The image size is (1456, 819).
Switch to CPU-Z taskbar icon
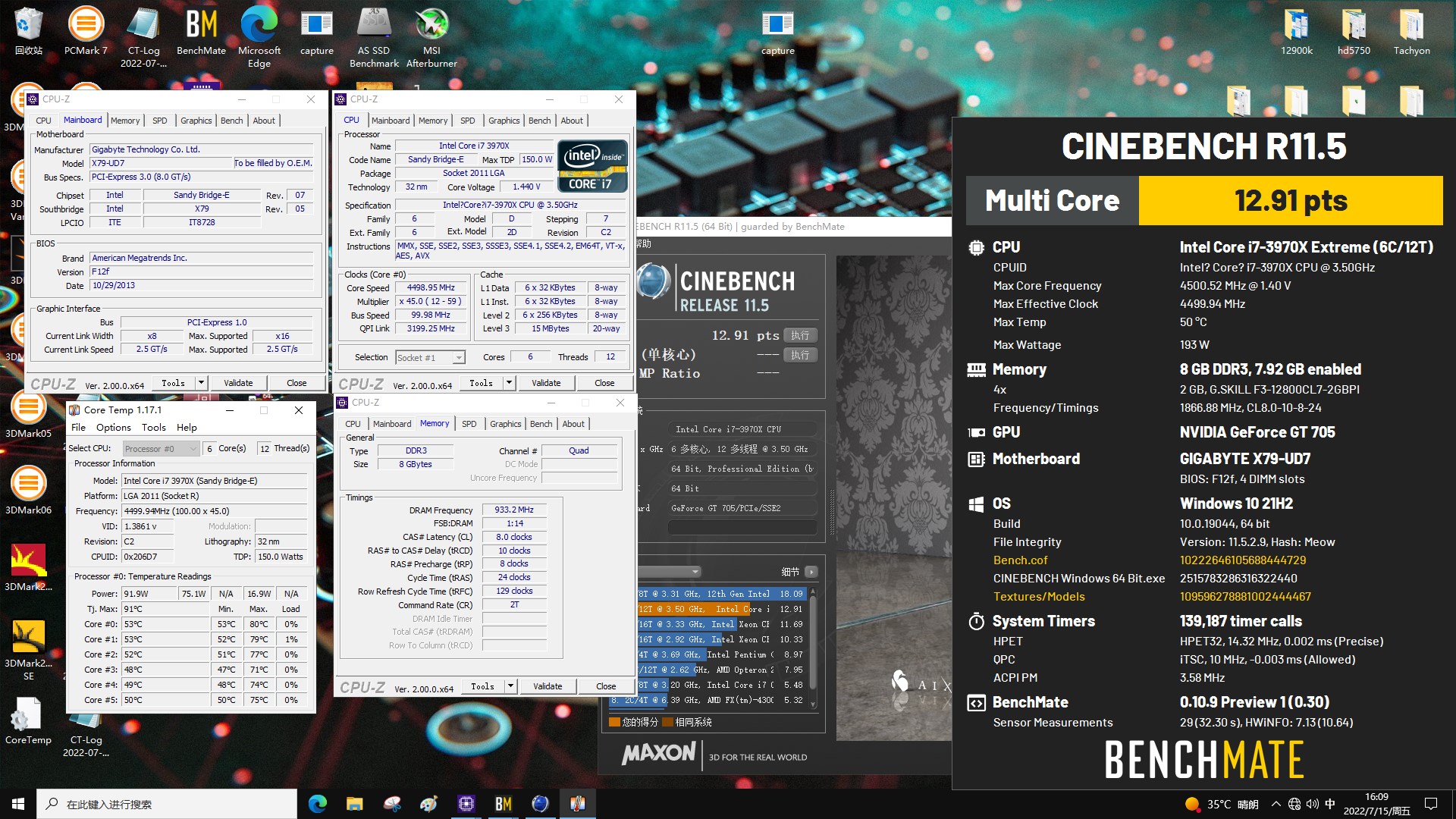point(466,804)
